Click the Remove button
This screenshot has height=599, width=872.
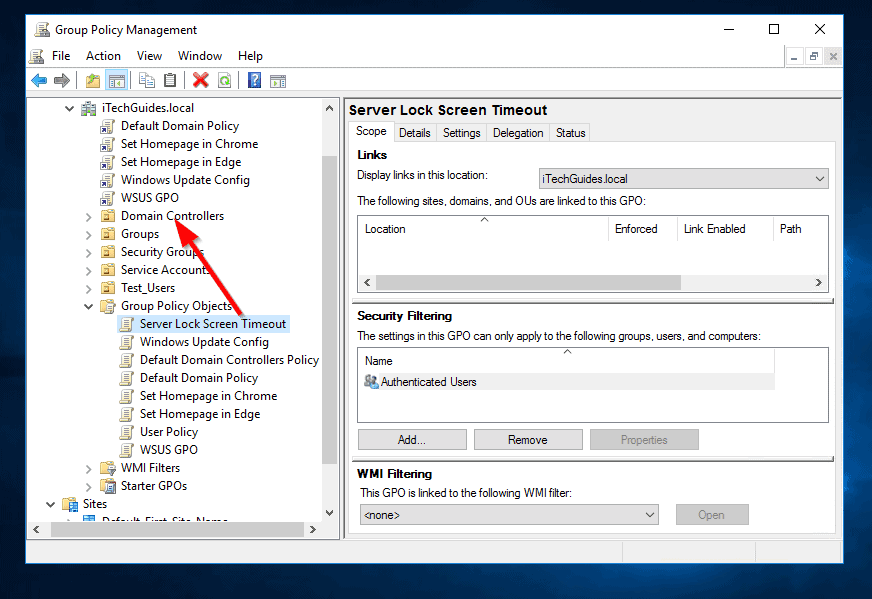coord(528,439)
